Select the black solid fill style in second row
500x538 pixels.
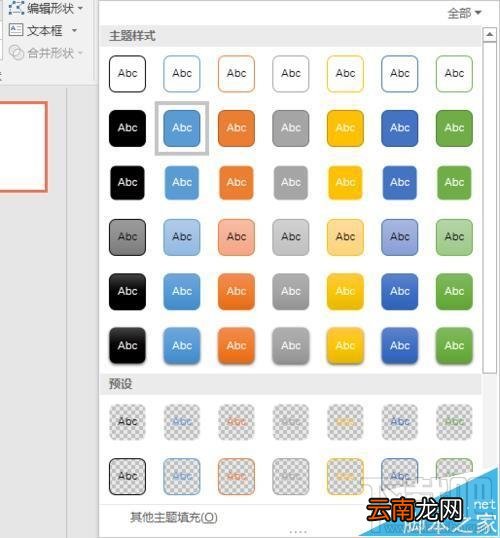pos(127,128)
